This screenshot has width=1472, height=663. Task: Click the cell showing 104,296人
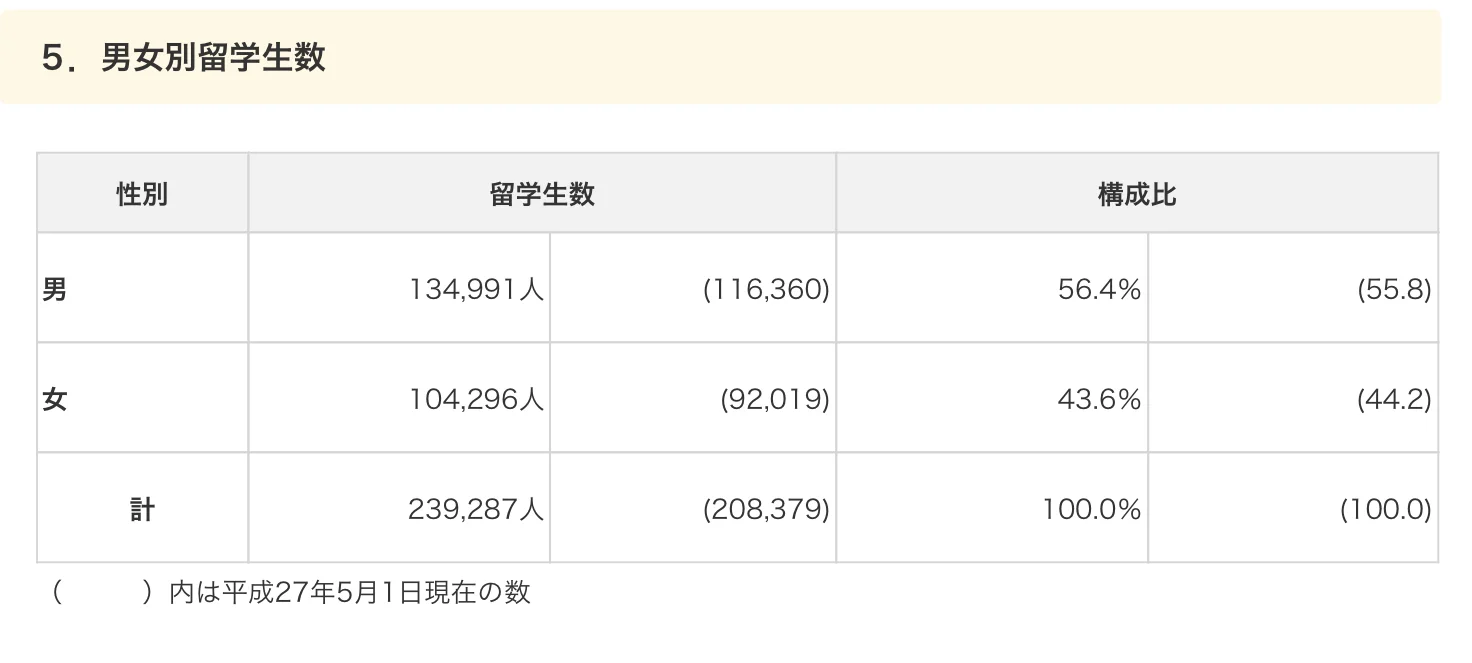[x=399, y=398]
